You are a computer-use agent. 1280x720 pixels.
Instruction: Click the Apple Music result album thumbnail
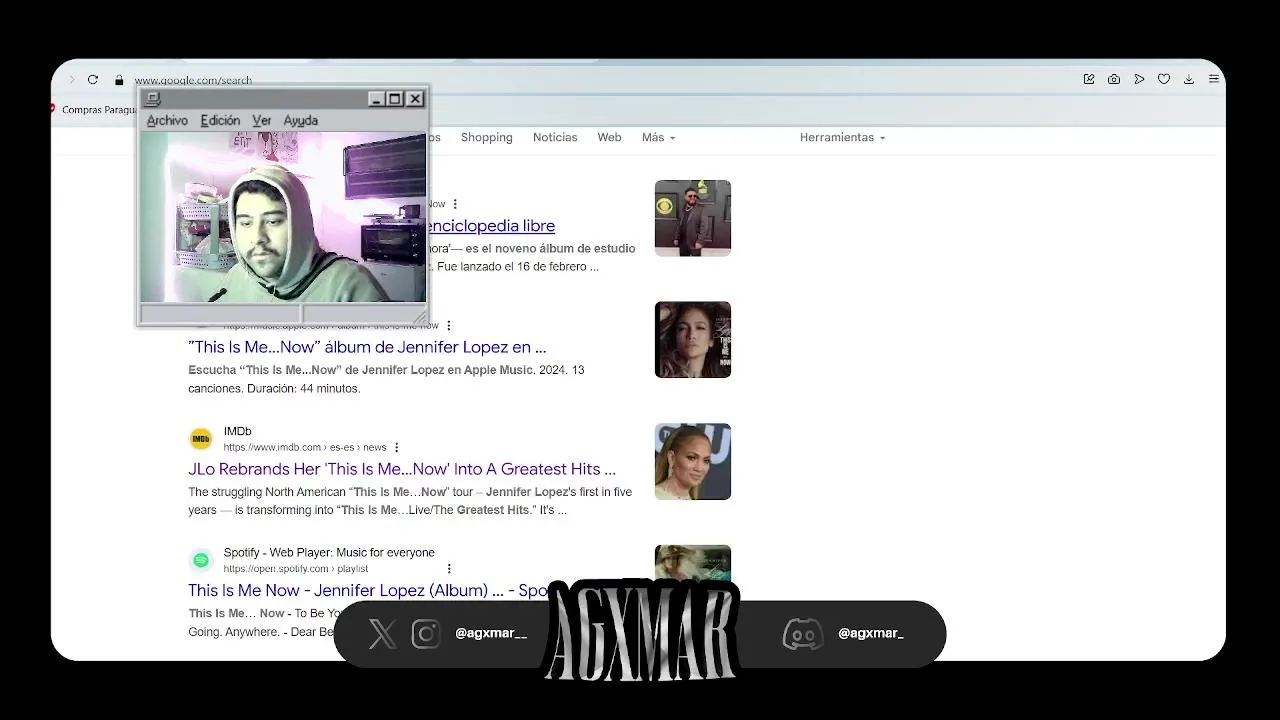[x=693, y=340]
